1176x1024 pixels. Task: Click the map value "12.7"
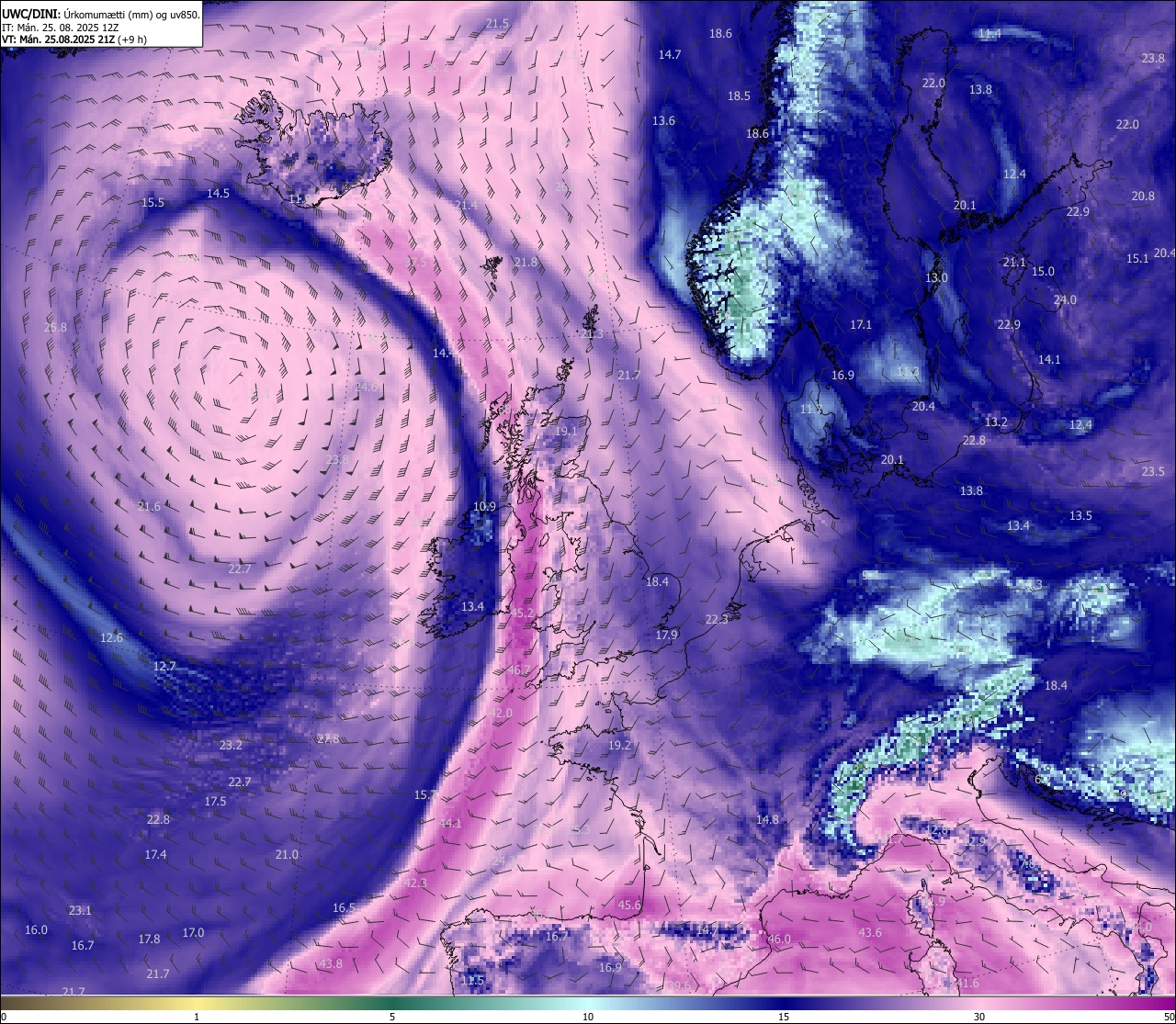pyautogui.click(x=164, y=666)
